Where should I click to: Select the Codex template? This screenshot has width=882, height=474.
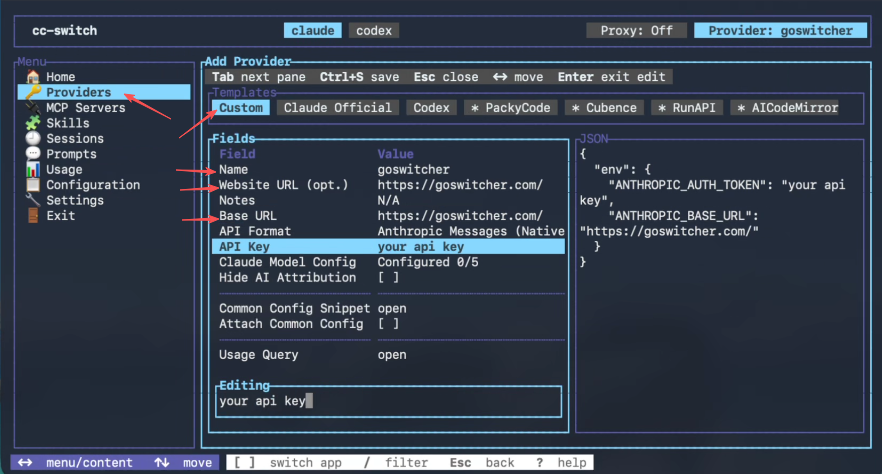click(x=431, y=107)
